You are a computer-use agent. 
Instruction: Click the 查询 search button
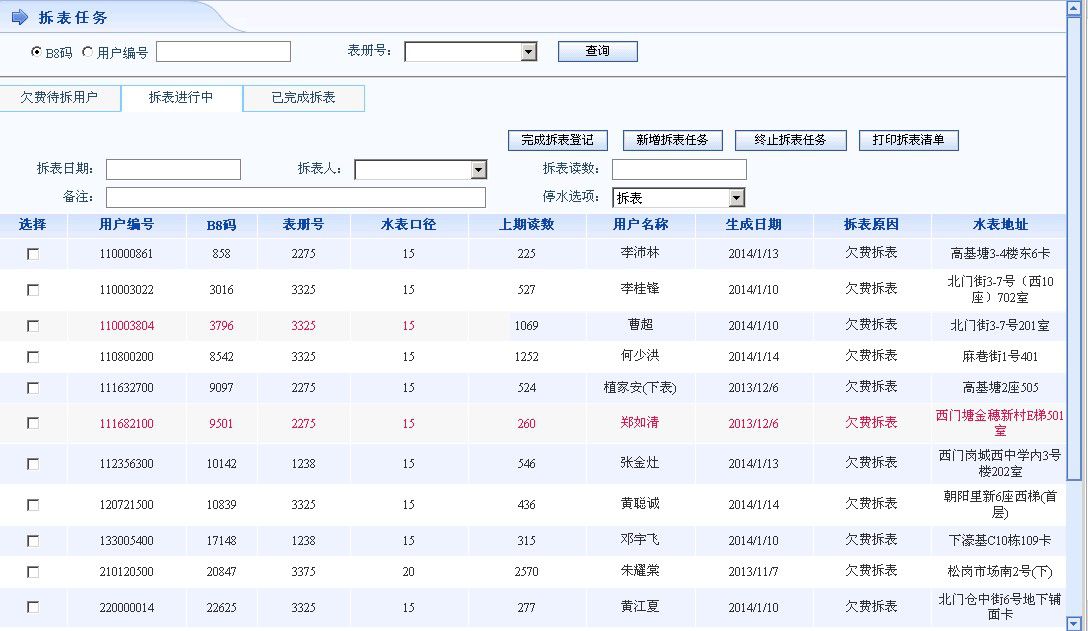coord(597,51)
